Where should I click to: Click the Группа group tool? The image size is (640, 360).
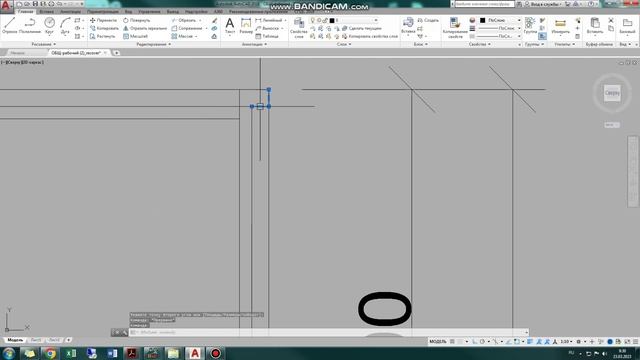coord(530,25)
